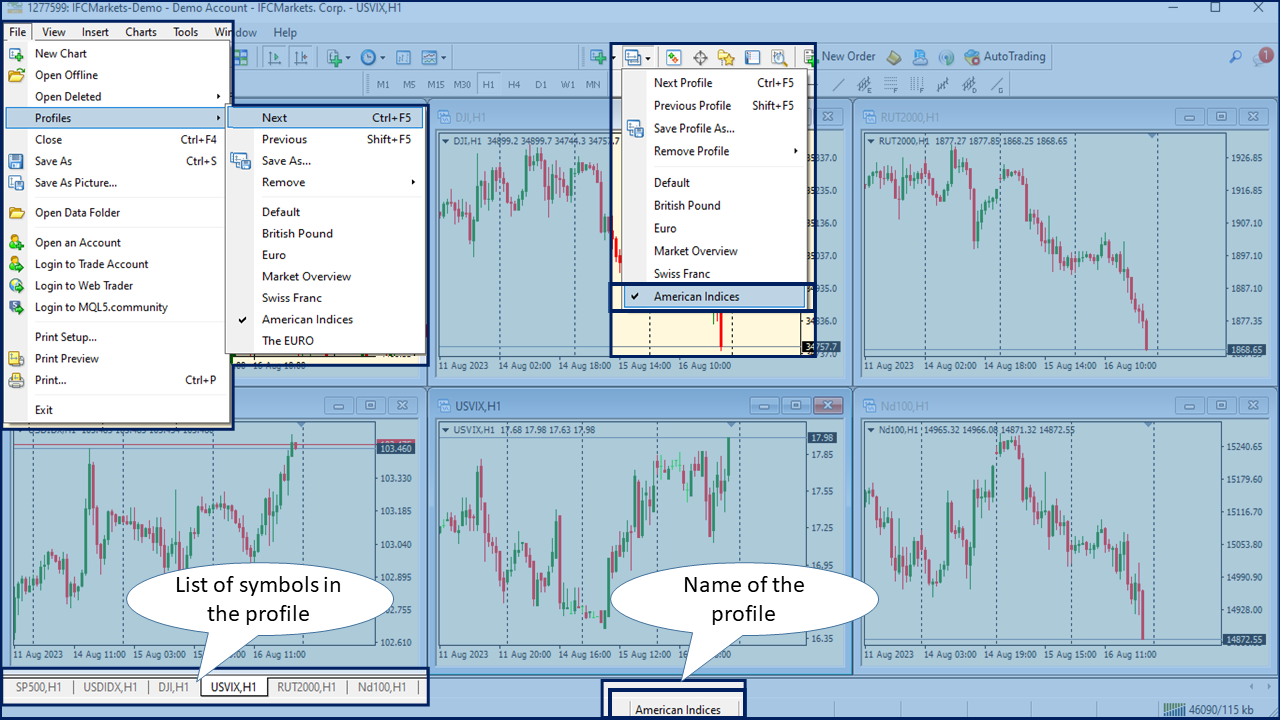Click the Zoom In magnifier toolbar icon
Screen dimensions: 1280x720
point(779,57)
